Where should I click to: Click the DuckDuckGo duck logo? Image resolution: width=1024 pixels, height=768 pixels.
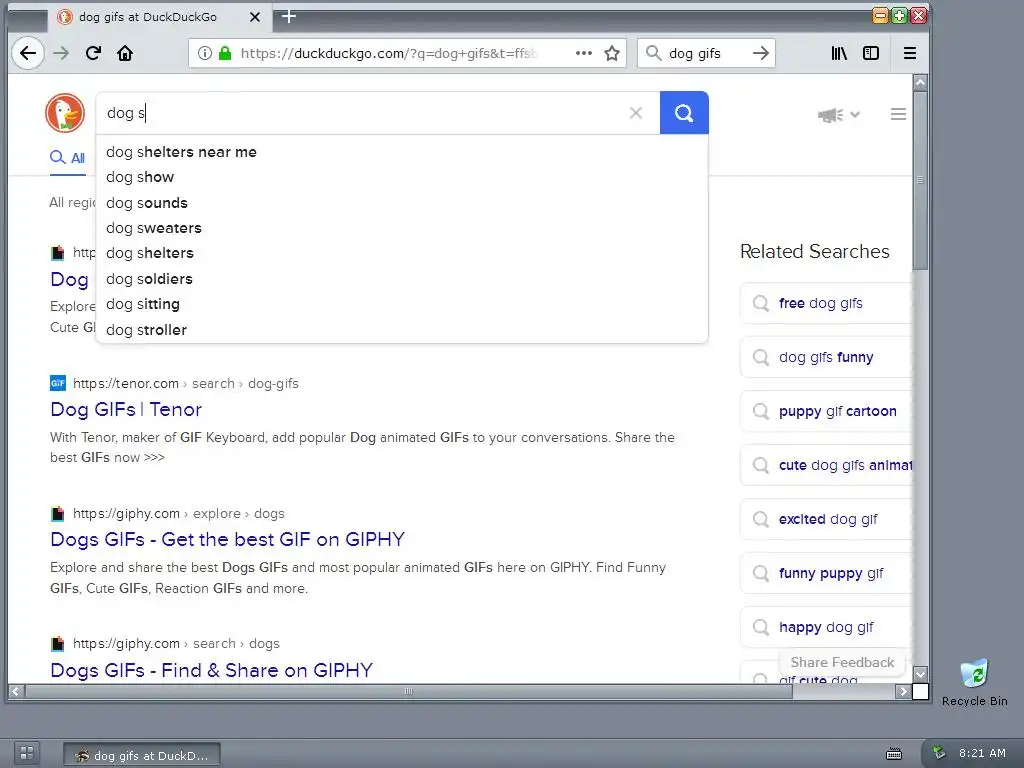tap(65, 113)
